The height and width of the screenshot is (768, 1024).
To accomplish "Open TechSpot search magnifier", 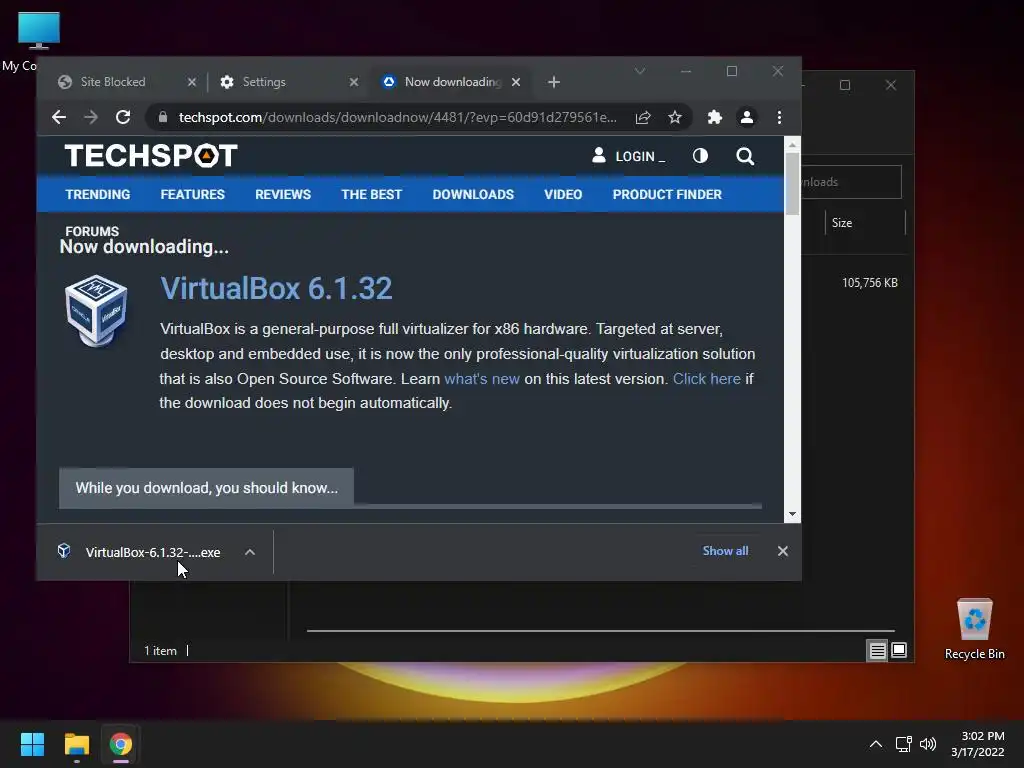I will click(x=745, y=156).
